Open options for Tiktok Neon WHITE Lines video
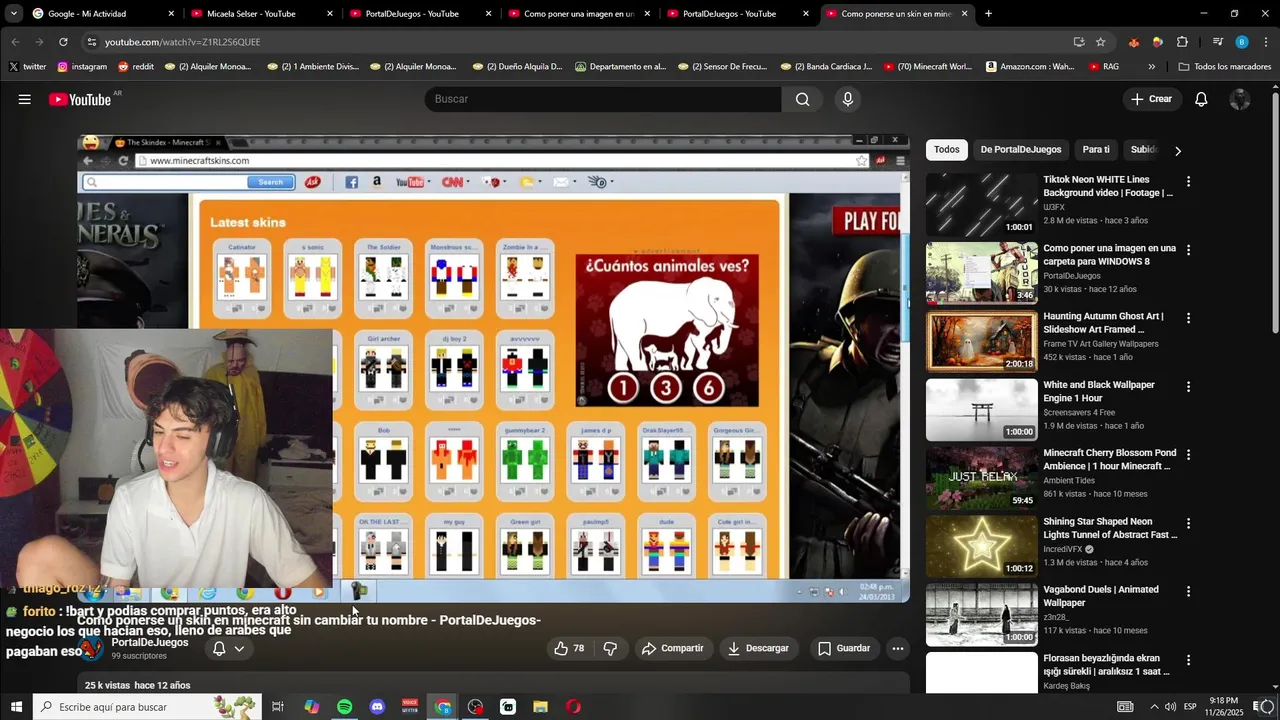 pyautogui.click(x=1188, y=181)
